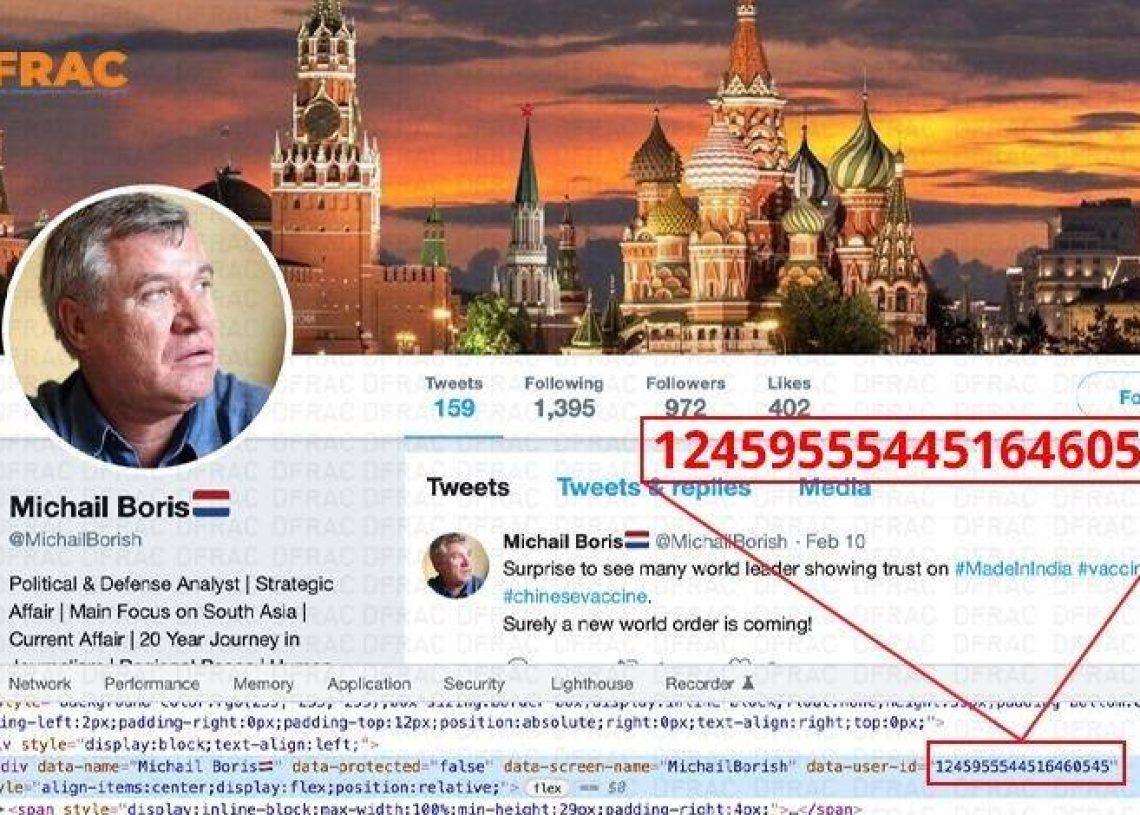View the Following count of 1,395
The width and height of the screenshot is (1140, 815).
564,397
